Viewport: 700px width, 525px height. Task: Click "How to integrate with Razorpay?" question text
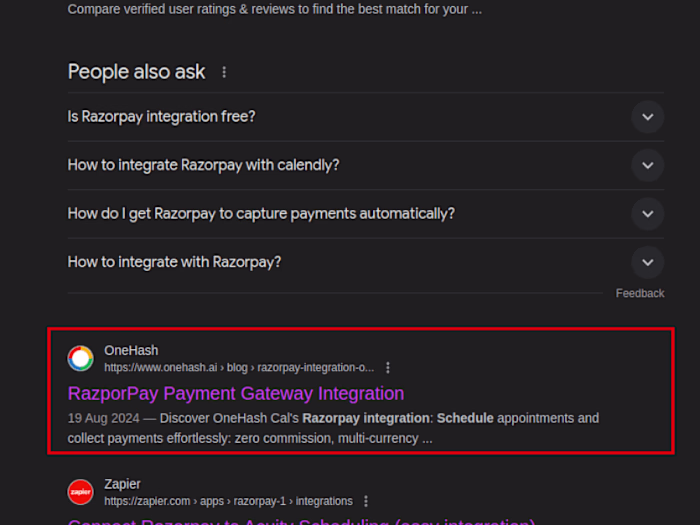[x=174, y=262]
